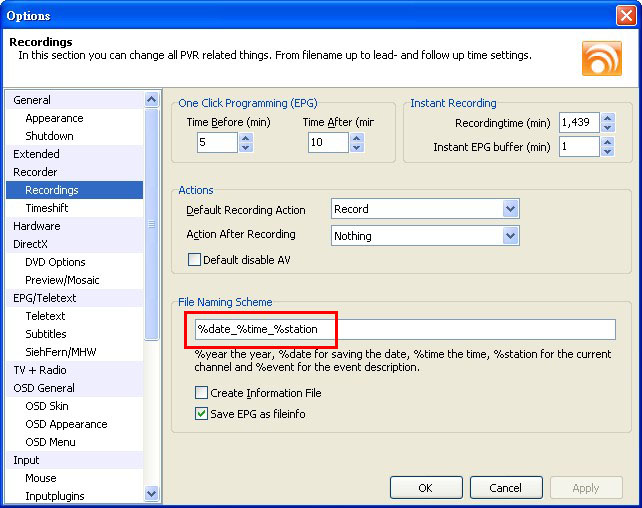
Task: Select Timeshift in the sidebar tree
Action: click(x=46, y=208)
